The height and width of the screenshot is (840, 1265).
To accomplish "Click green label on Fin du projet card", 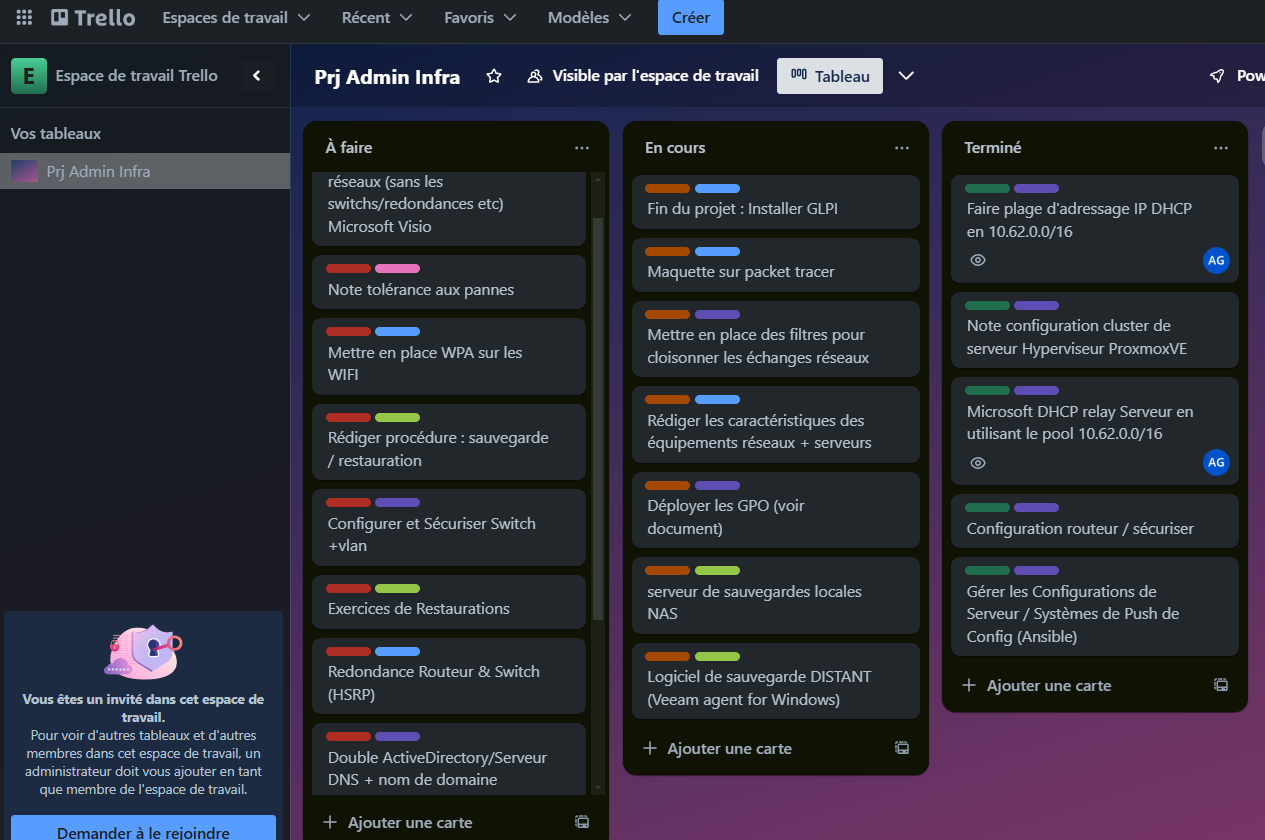I will click(667, 188).
